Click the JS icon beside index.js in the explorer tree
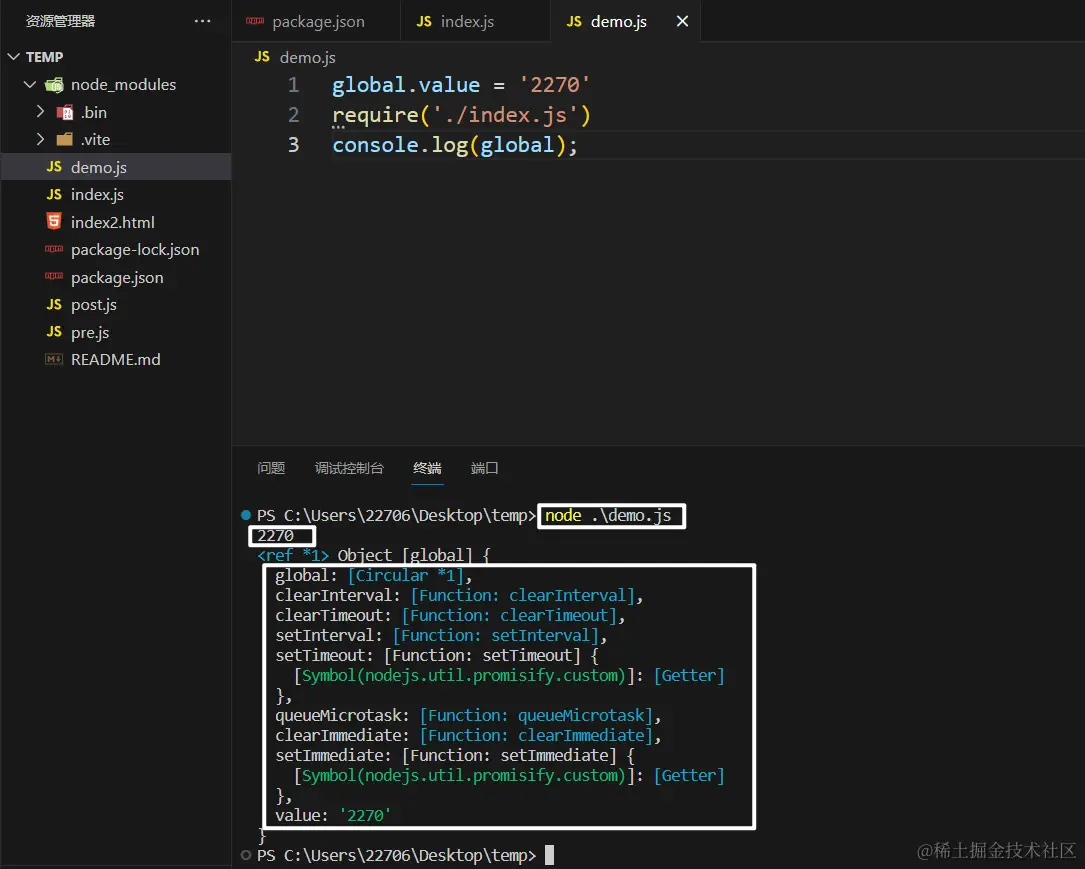 [x=54, y=194]
